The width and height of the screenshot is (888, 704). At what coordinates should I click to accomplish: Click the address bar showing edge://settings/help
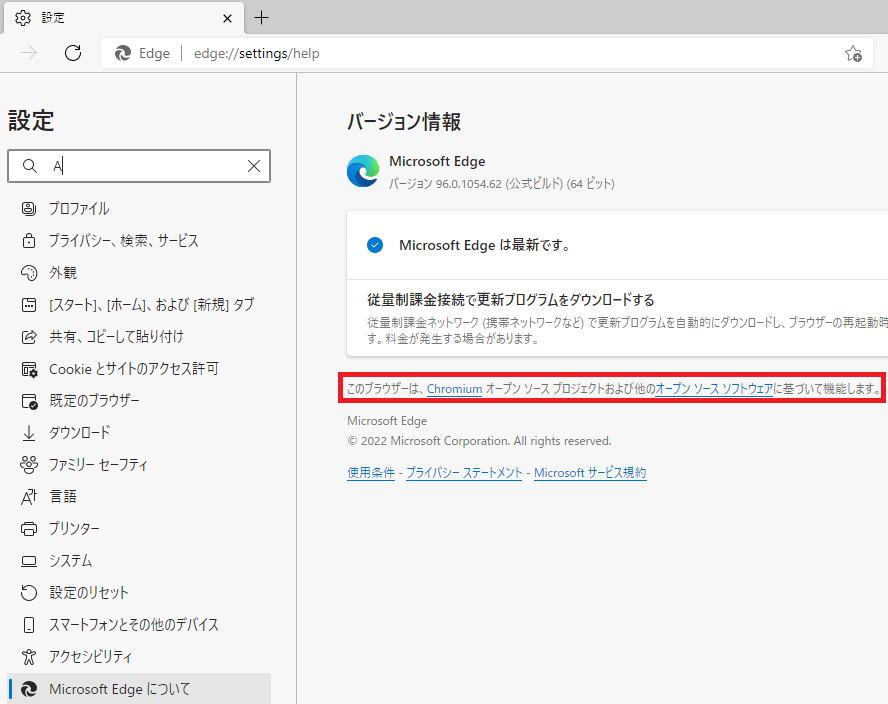257,53
